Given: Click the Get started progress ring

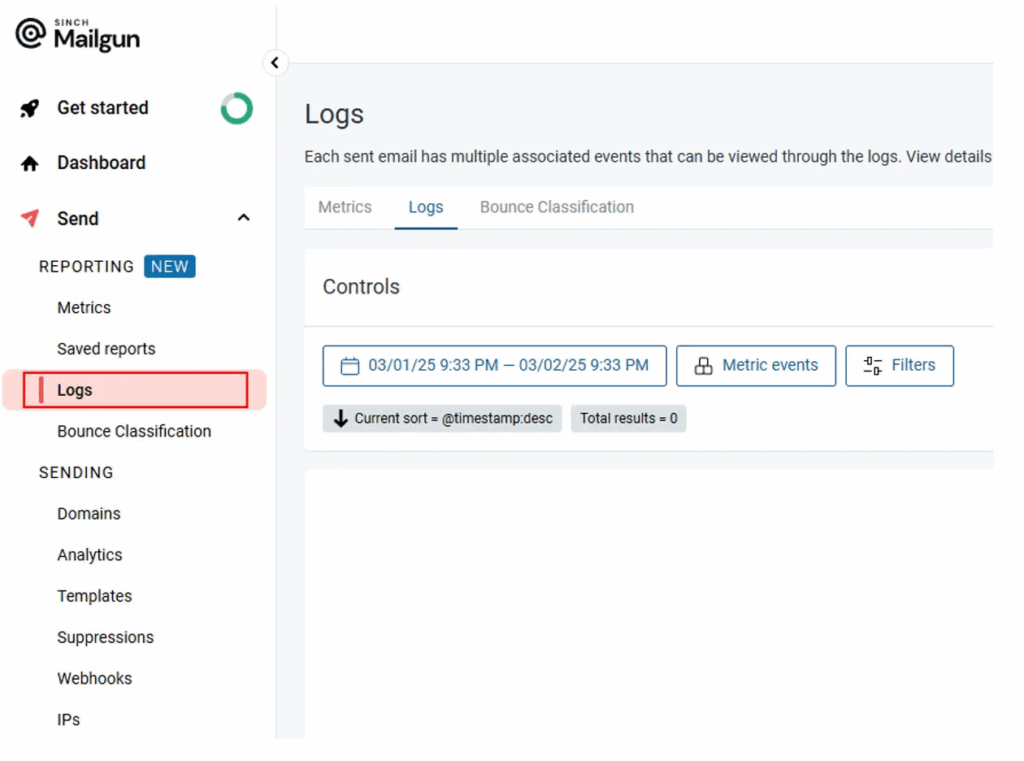Looking at the screenshot, I should click(236, 108).
